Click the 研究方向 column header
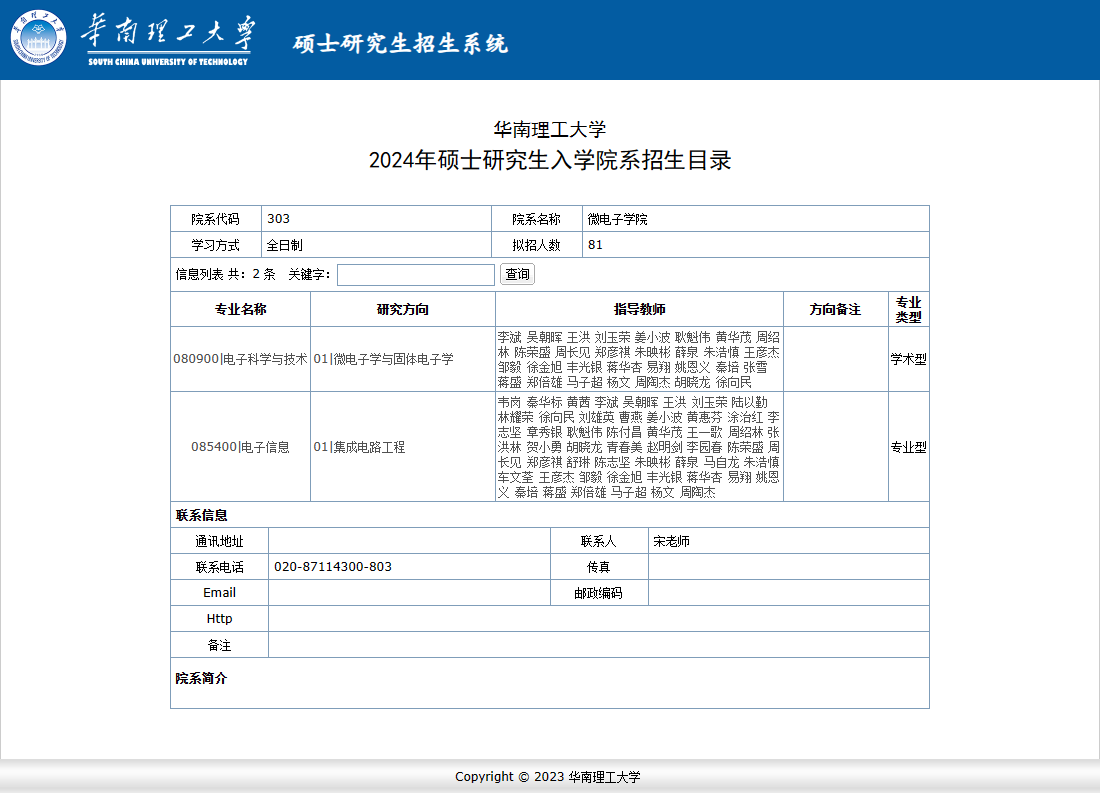Viewport: 1101px width, 793px height. 402,309
